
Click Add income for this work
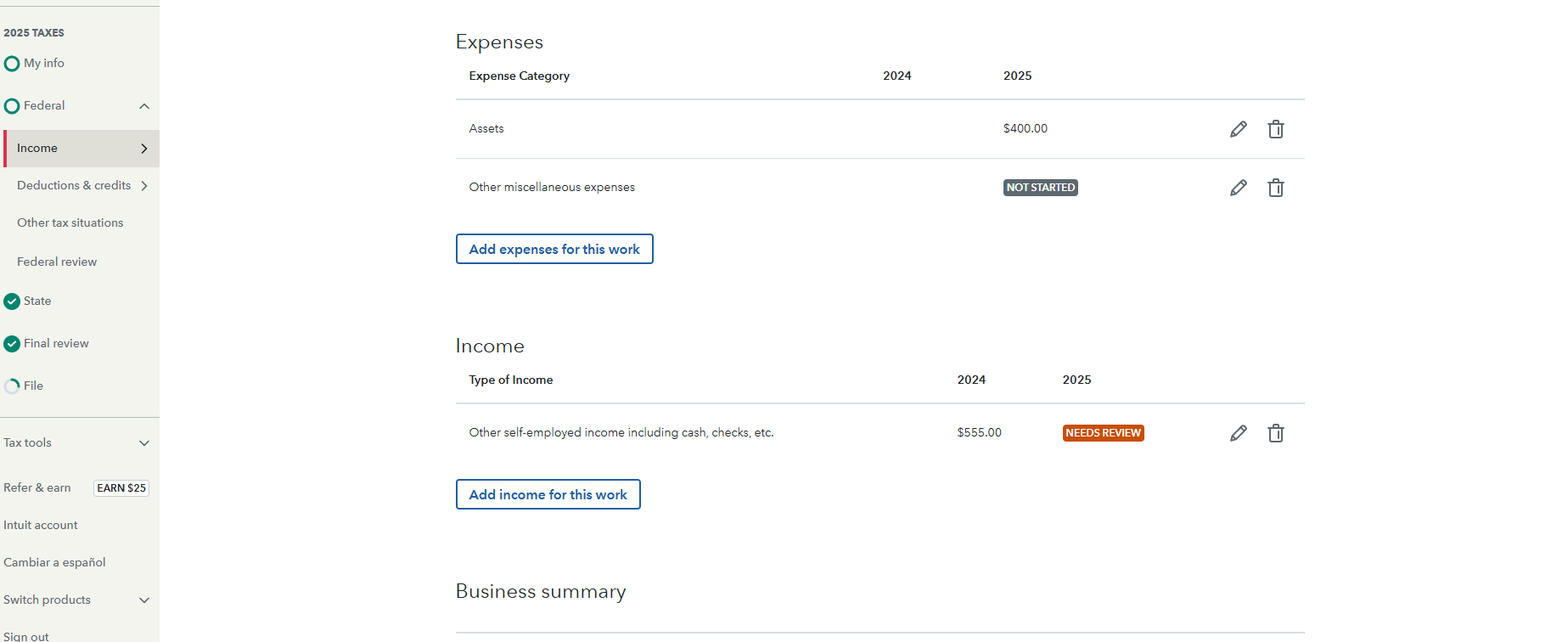pyautogui.click(x=548, y=494)
